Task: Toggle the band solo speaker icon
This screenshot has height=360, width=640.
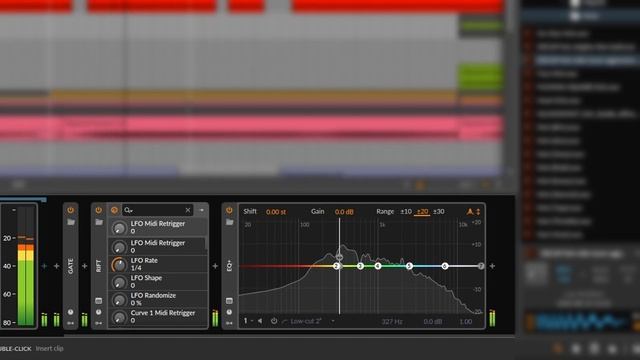Action: pyautogui.click(x=260, y=321)
